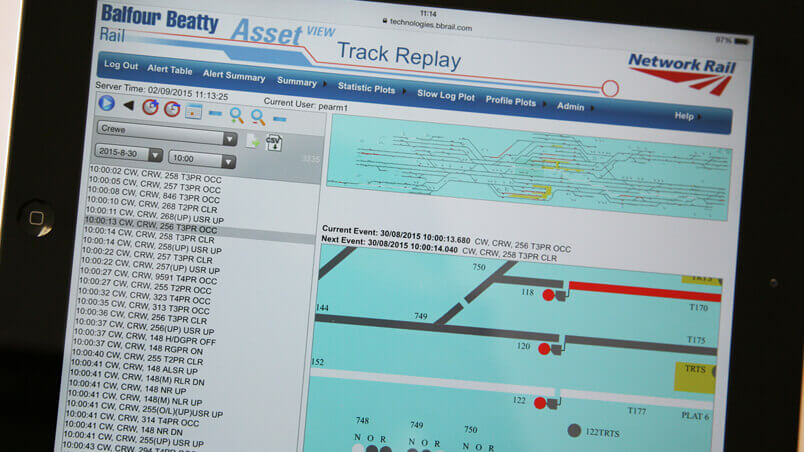Select row '10:00:10 CW, CRW, 268 T2PR CLR'

152,204
